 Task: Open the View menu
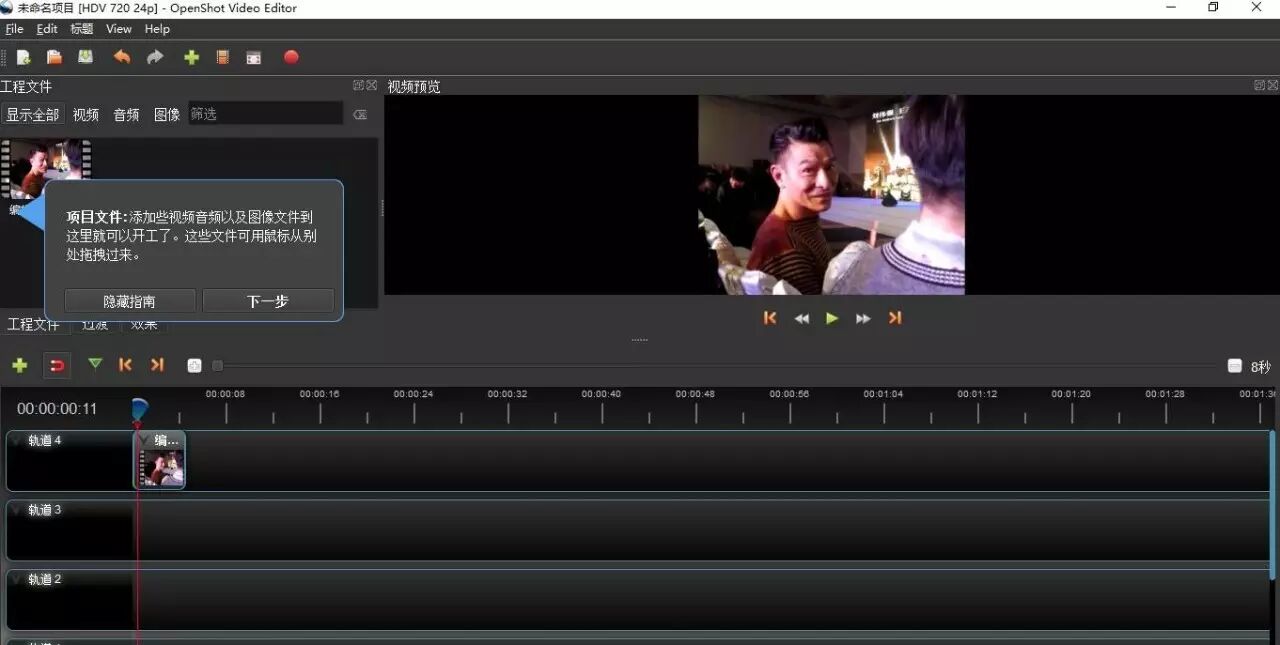click(119, 29)
